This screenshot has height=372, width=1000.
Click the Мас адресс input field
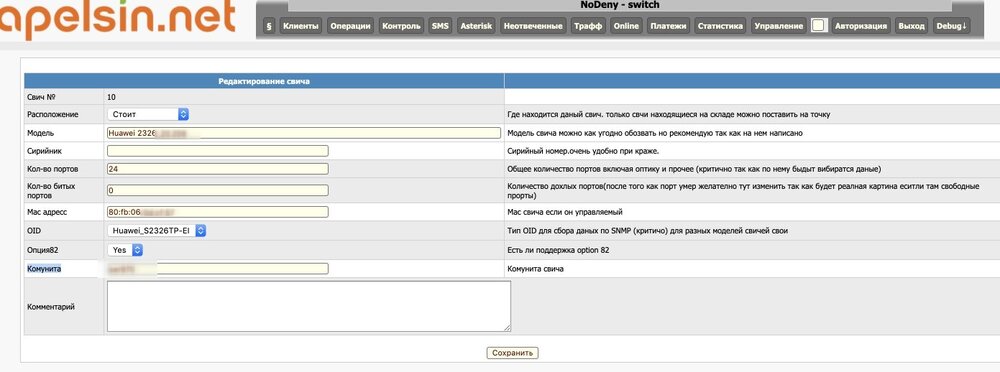pos(217,212)
